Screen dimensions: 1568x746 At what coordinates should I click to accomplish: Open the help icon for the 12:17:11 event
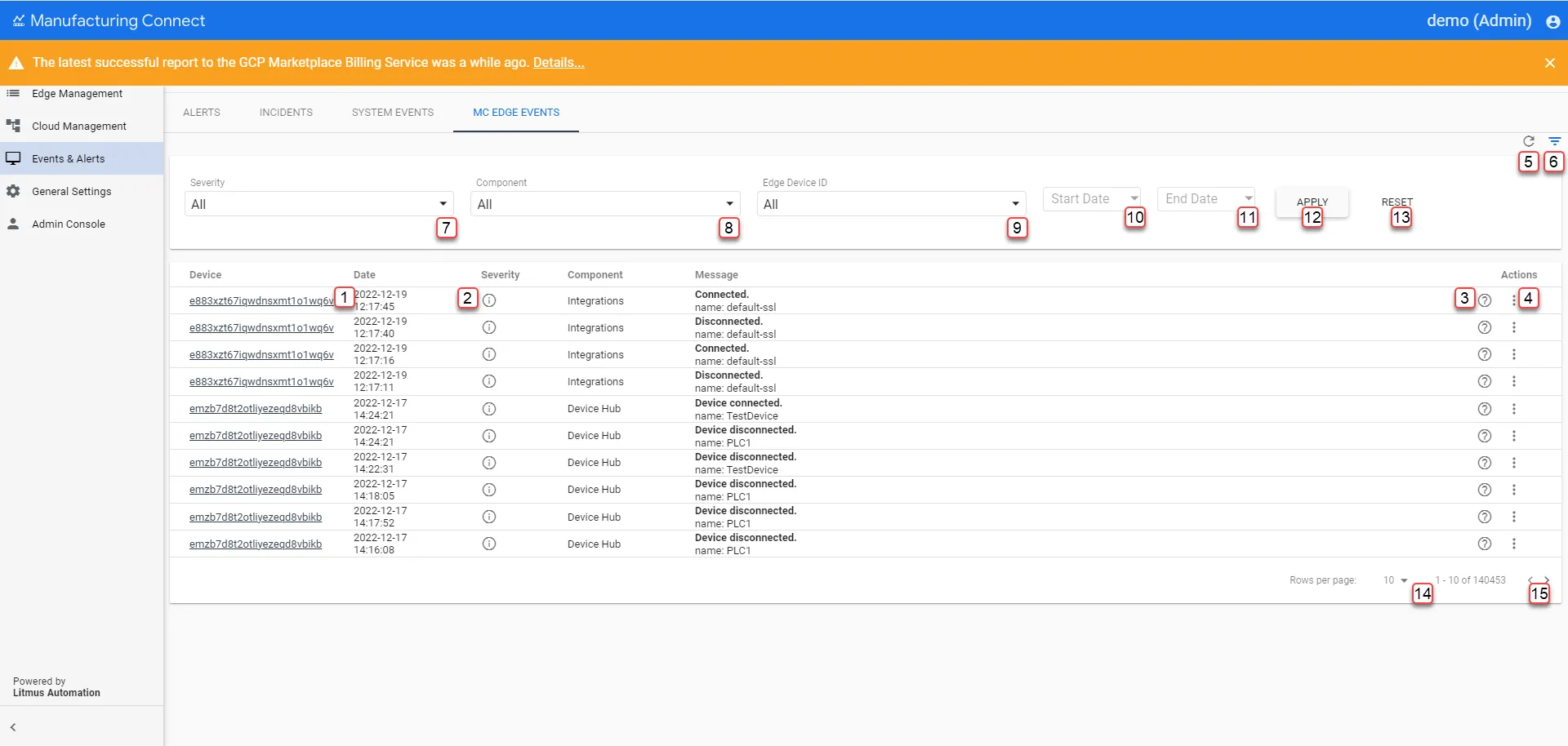coord(1485,381)
